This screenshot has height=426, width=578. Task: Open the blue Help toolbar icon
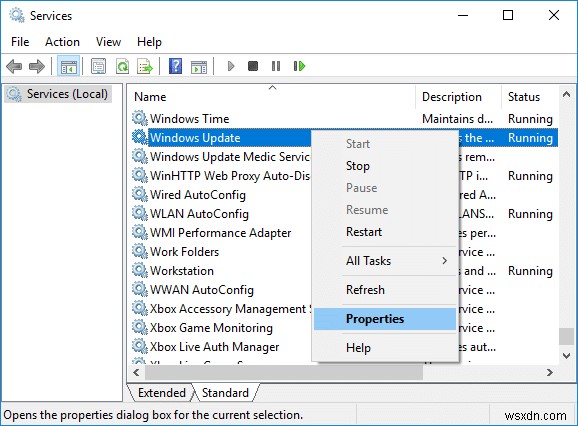[175, 66]
